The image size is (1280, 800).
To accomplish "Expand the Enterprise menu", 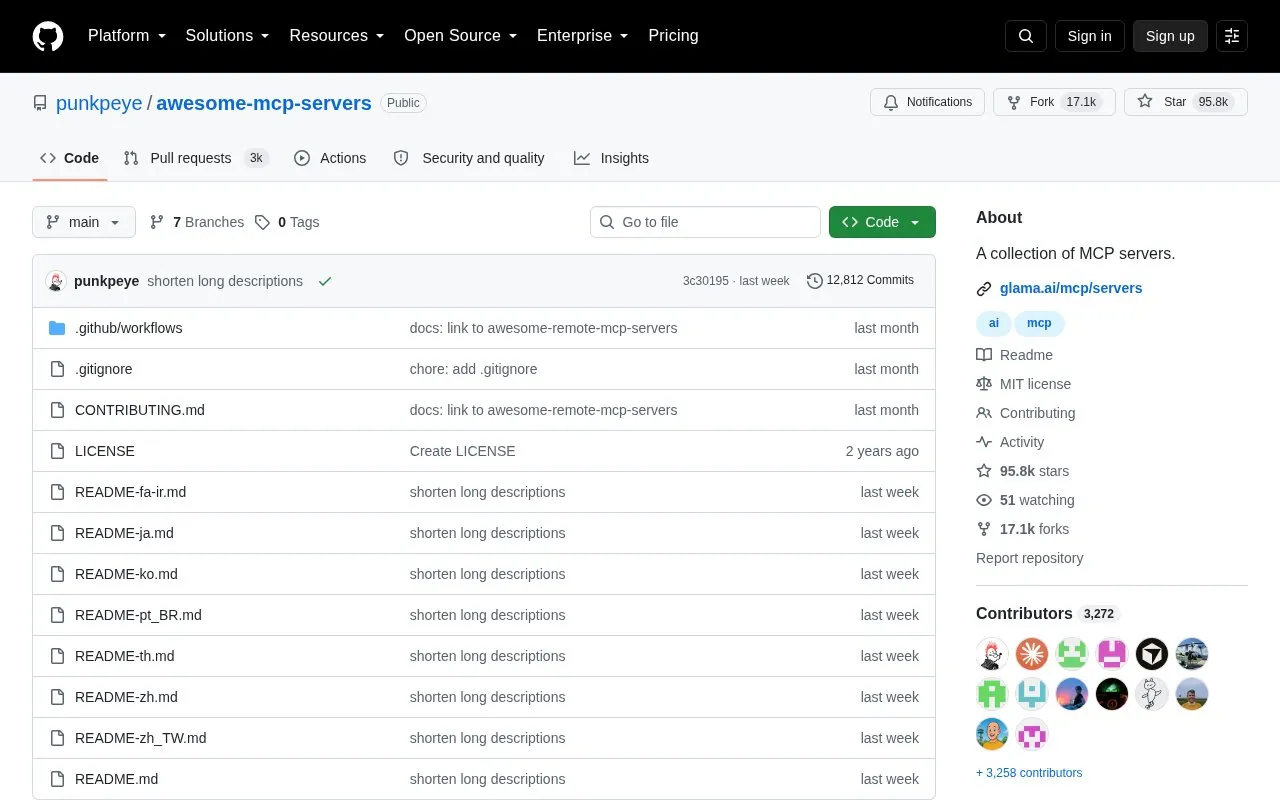I will tap(583, 36).
